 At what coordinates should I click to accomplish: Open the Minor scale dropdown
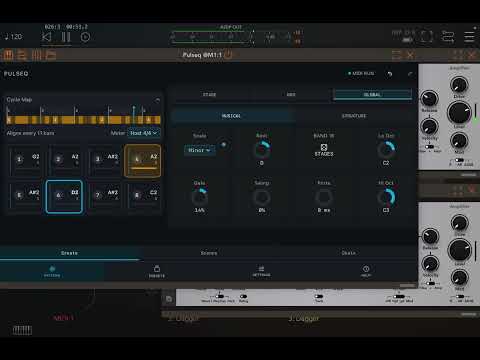(x=200, y=150)
